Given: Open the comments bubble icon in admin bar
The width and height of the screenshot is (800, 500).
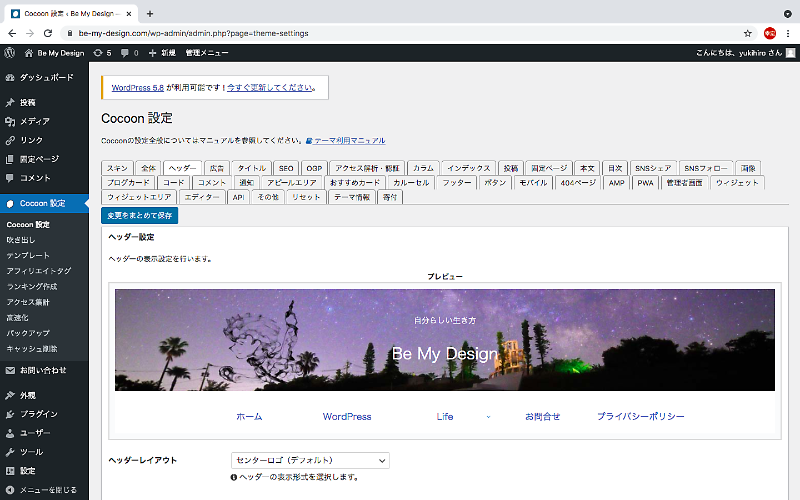Looking at the screenshot, I should pos(128,52).
